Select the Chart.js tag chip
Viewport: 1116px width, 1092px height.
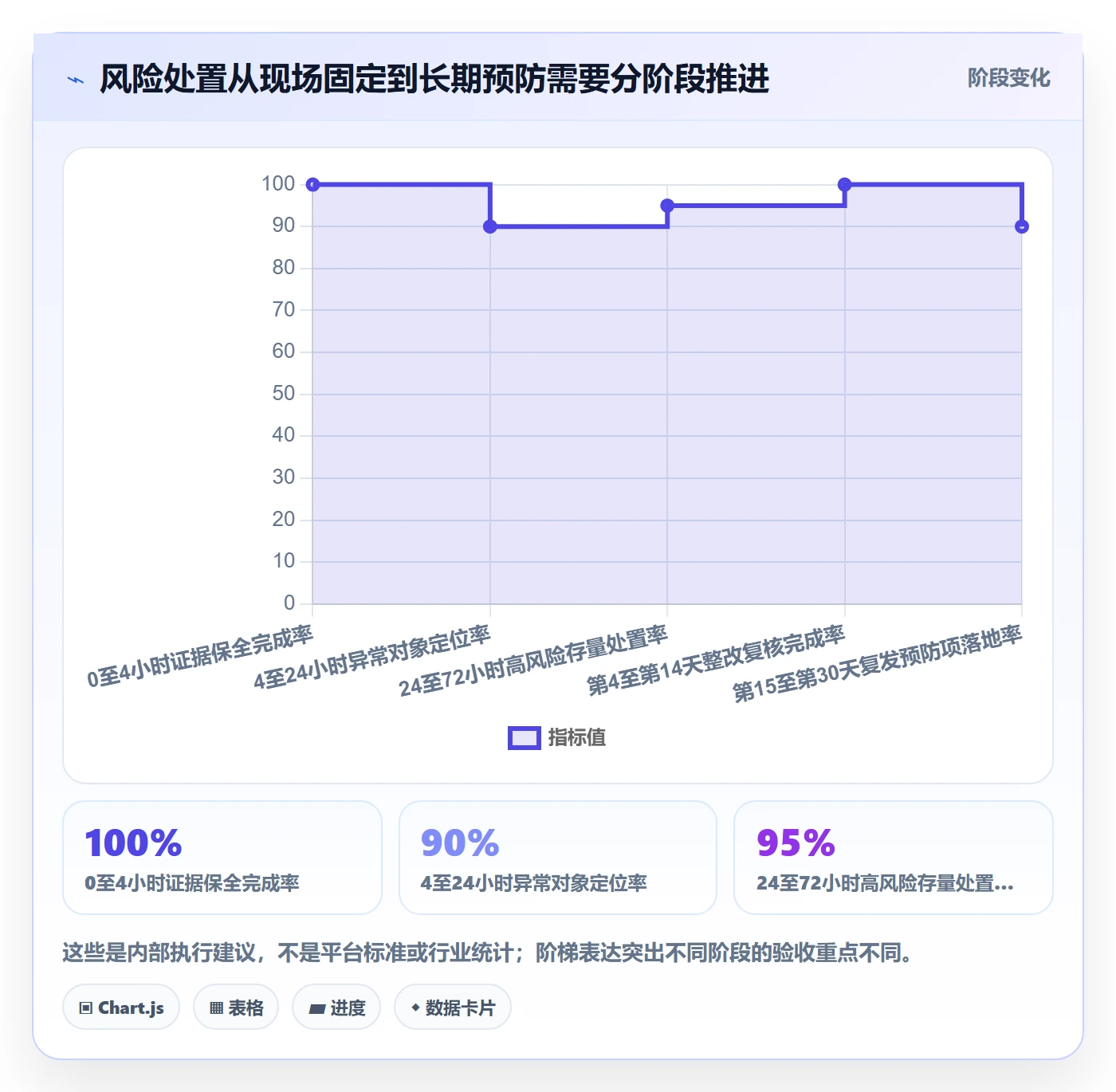pos(121,1008)
